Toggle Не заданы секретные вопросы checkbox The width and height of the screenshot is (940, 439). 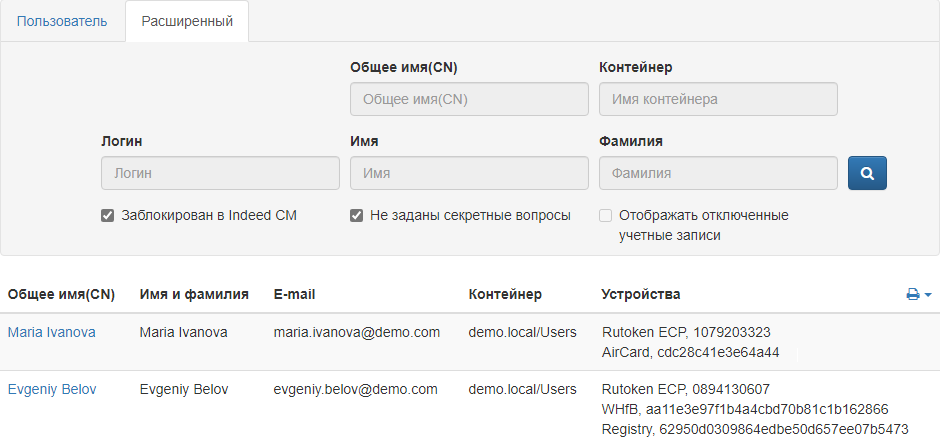pos(357,215)
